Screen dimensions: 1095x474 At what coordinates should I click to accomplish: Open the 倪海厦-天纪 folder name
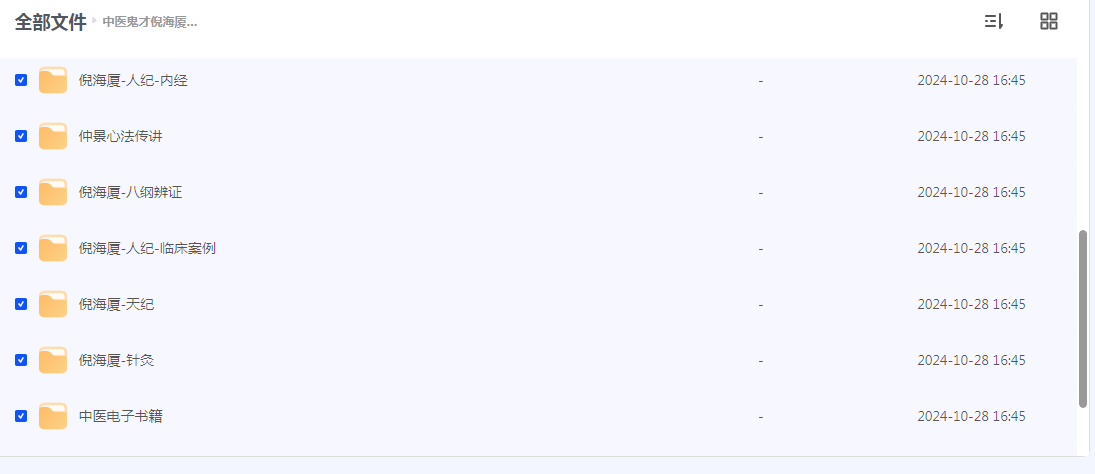point(116,304)
